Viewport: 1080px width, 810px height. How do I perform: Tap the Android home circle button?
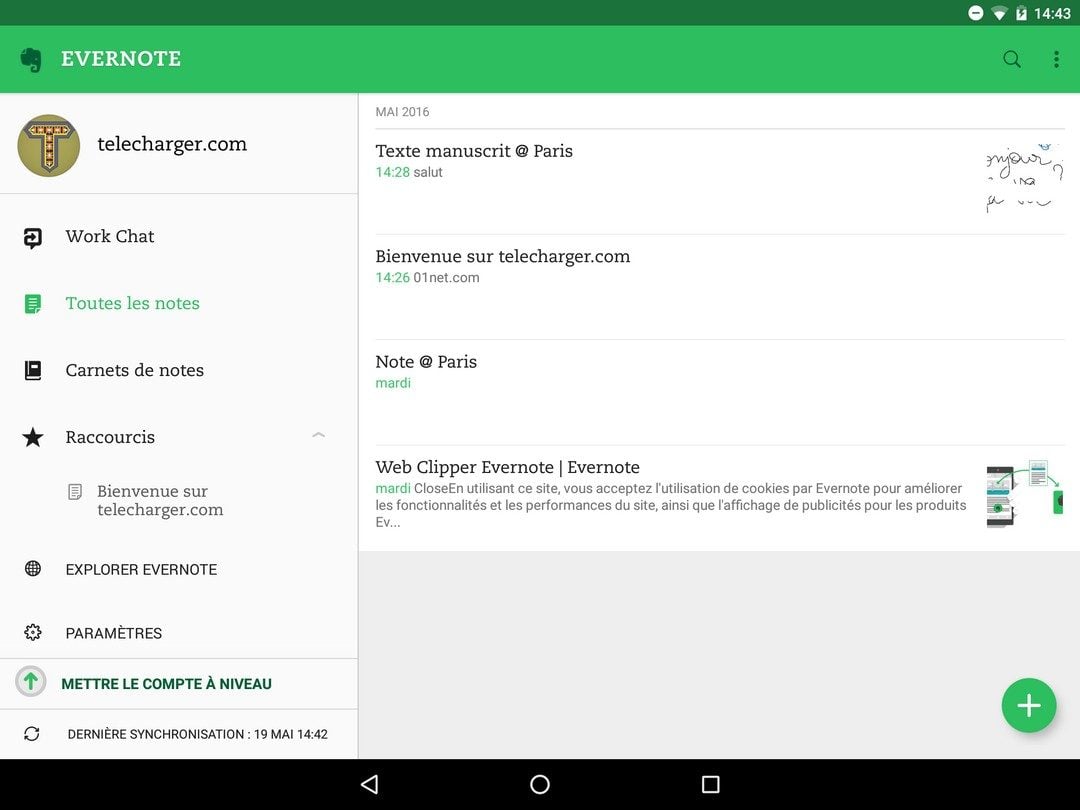540,785
